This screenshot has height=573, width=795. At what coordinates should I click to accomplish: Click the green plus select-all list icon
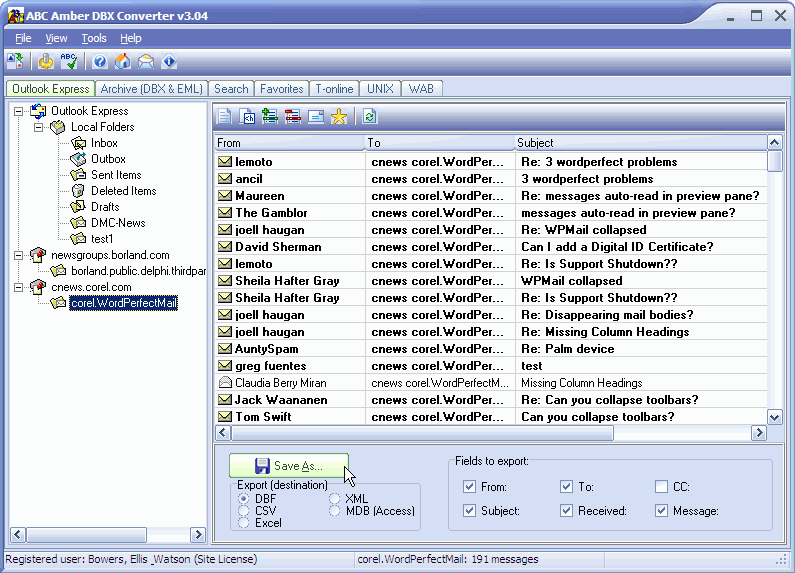pos(270,117)
